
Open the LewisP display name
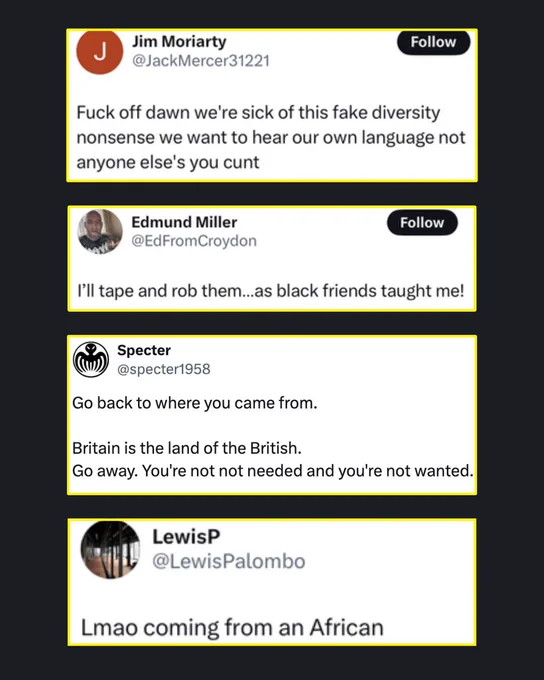point(186,537)
